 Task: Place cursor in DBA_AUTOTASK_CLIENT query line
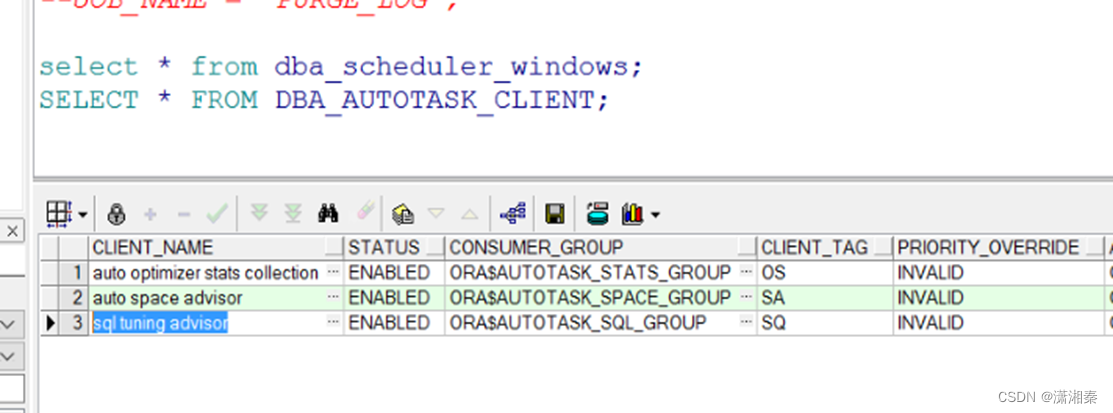pos(324,99)
